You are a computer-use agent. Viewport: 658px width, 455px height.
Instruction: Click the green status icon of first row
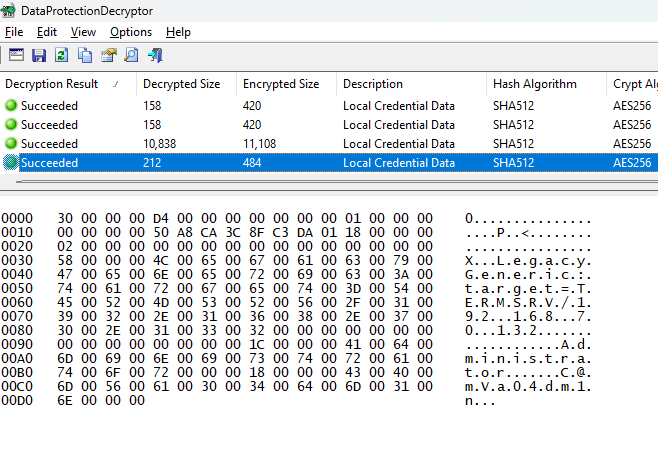tap(11, 105)
